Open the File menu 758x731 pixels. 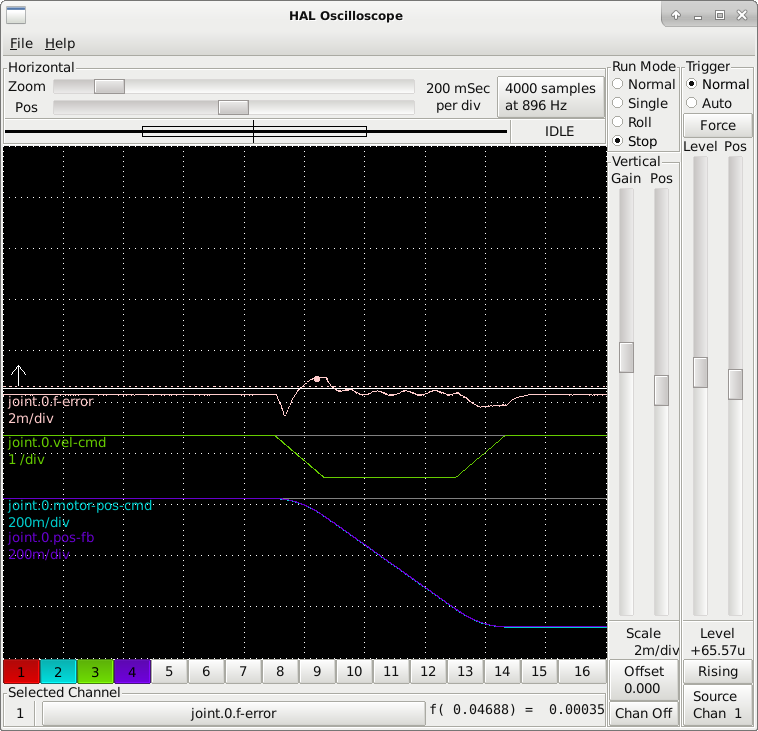point(21,44)
